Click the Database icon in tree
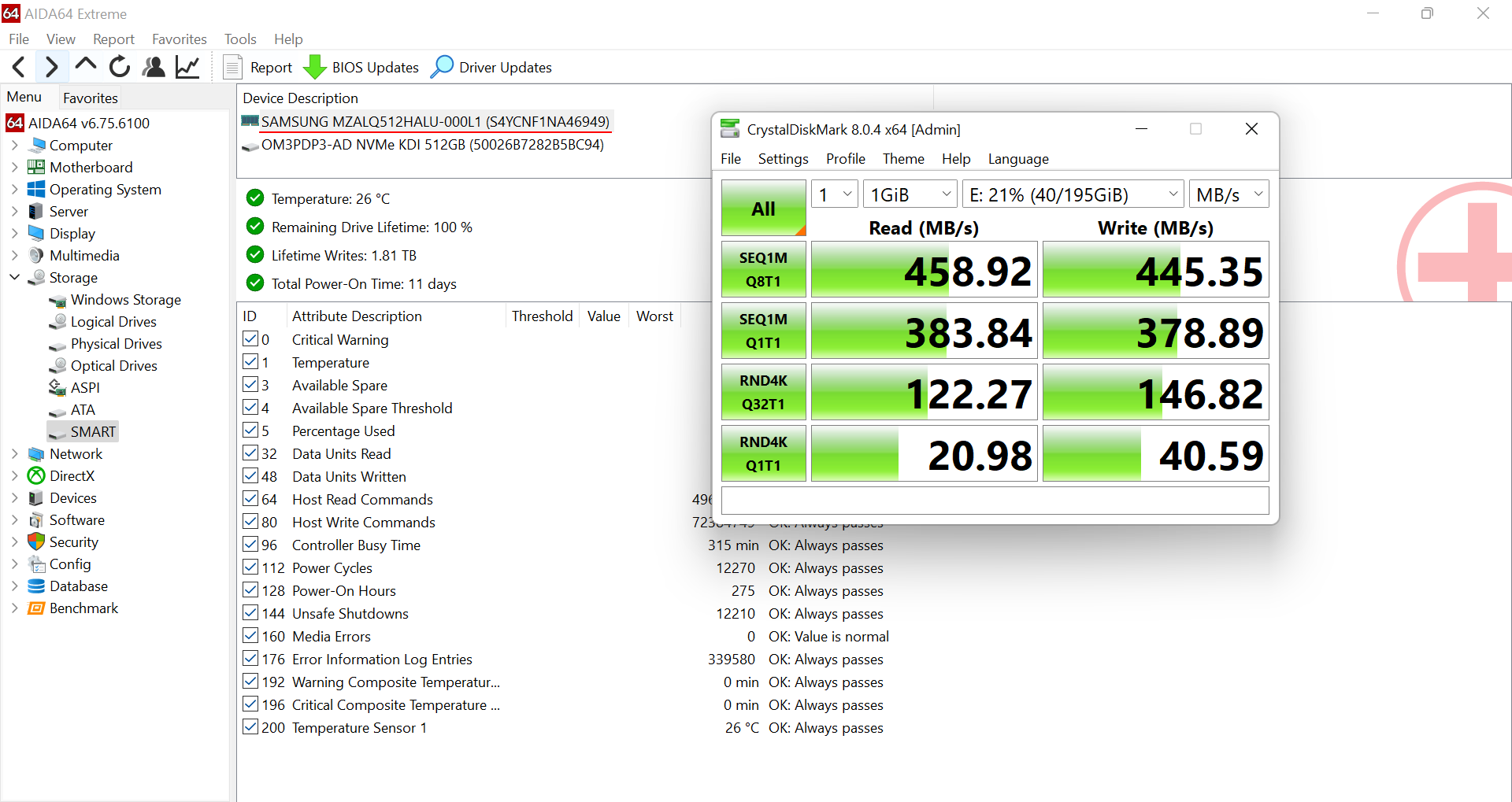Viewport: 1512px width, 802px height. click(x=36, y=586)
